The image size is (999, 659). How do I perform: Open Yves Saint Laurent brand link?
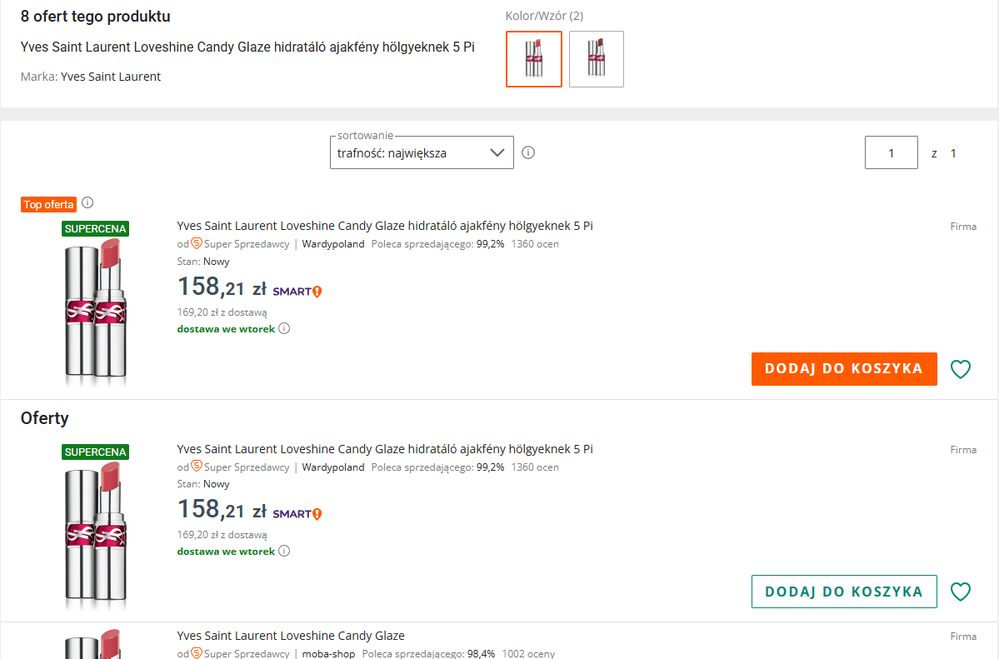pos(110,77)
